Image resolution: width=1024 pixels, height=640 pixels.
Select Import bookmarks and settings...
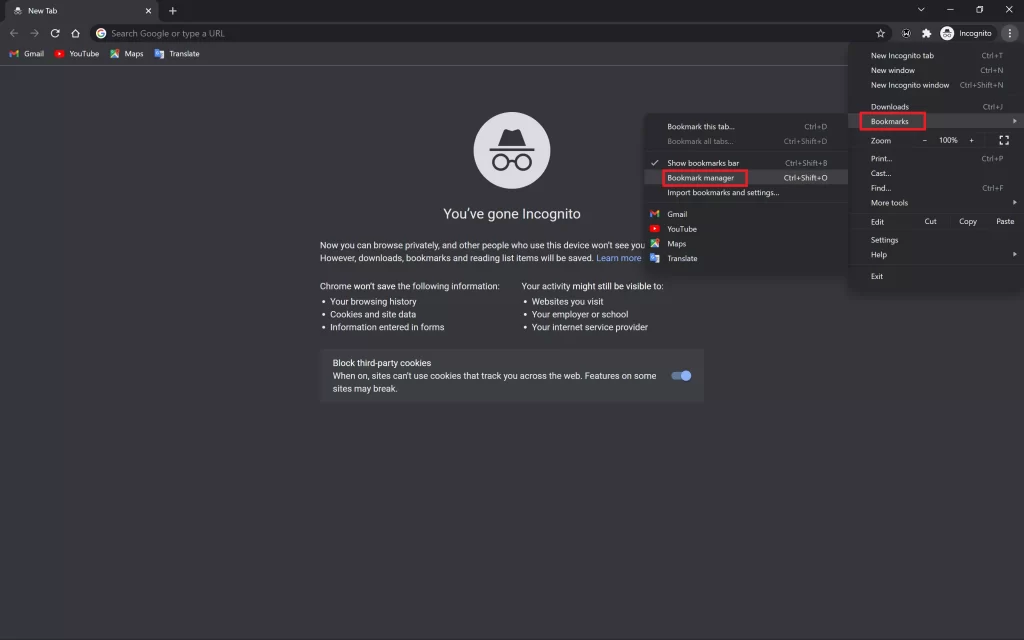point(746,193)
